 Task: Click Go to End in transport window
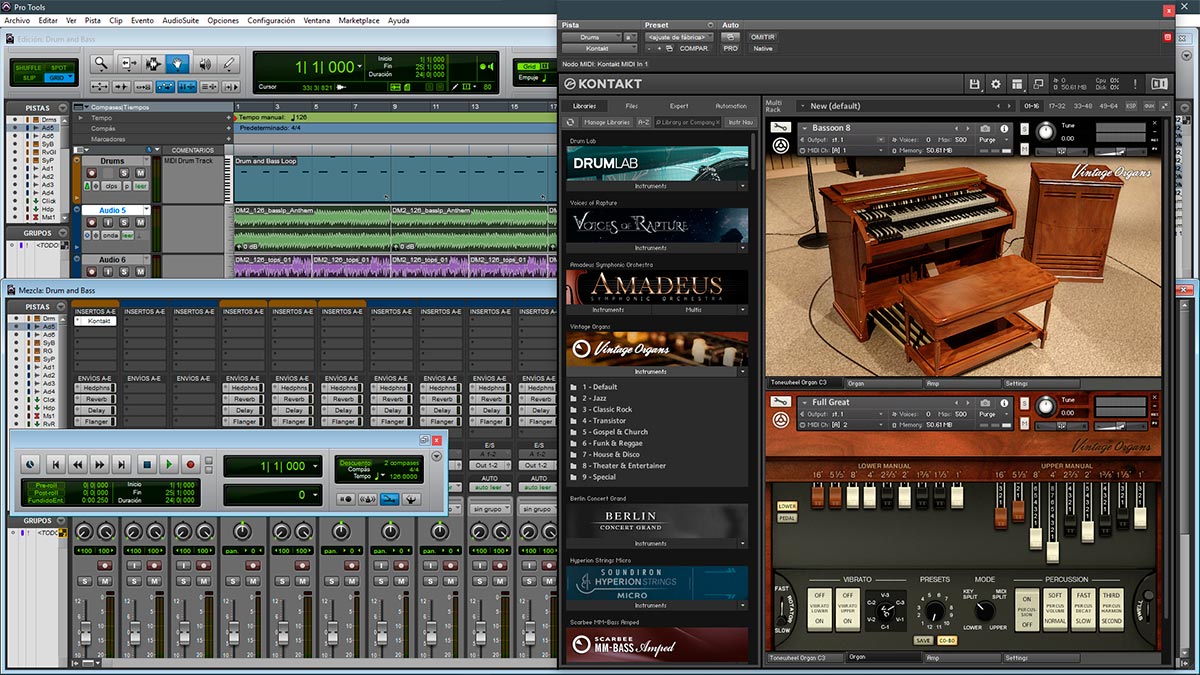tap(122, 465)
